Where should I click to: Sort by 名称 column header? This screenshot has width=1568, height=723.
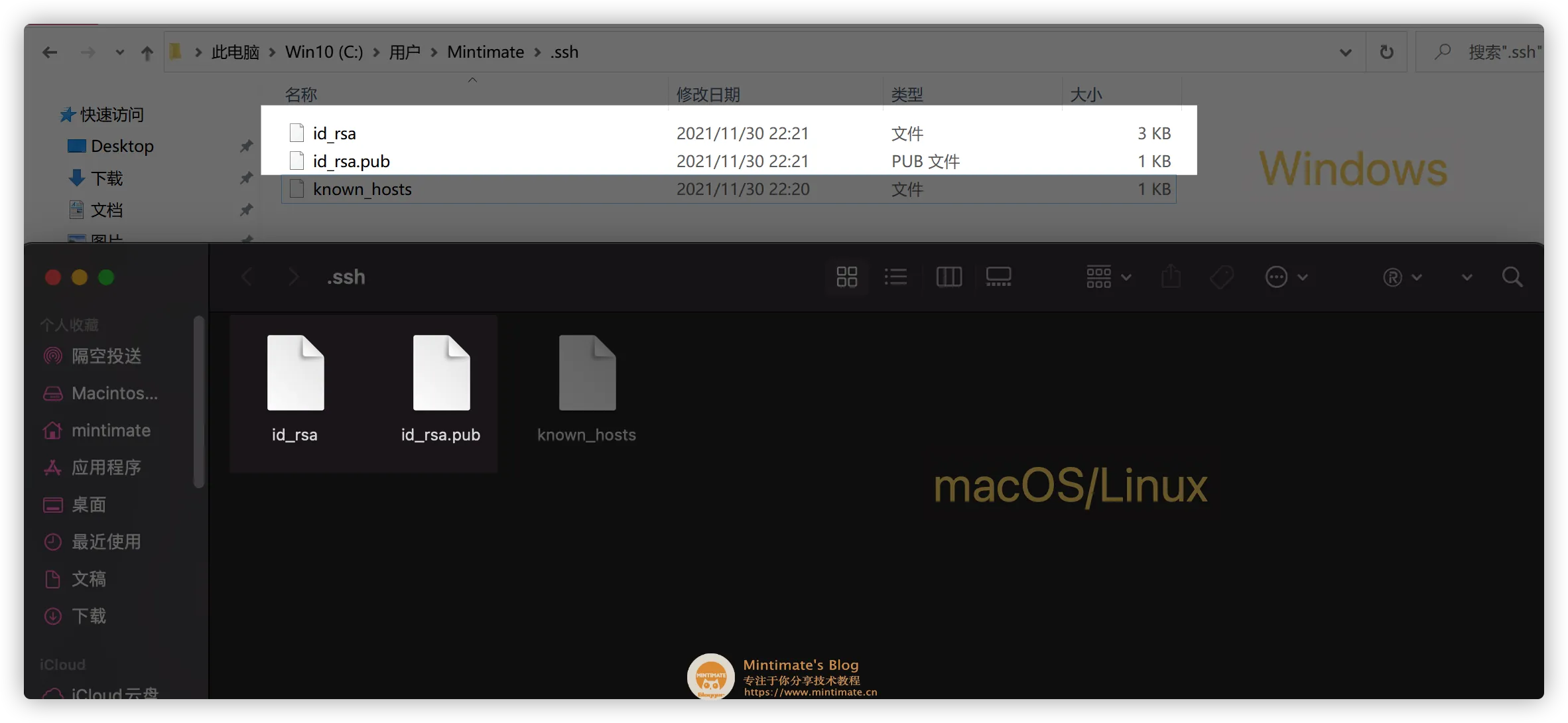point(300,94)
